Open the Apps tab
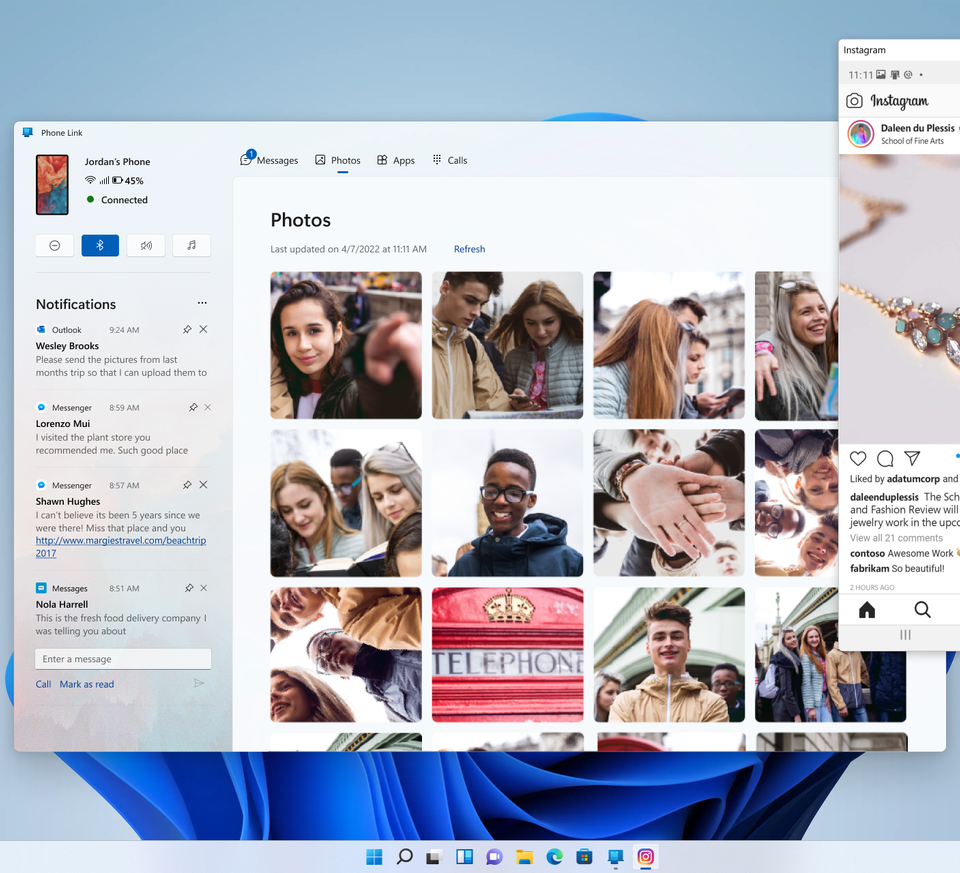Image resolution: width=960 pixels, height=873 pixels. (395, 160)
